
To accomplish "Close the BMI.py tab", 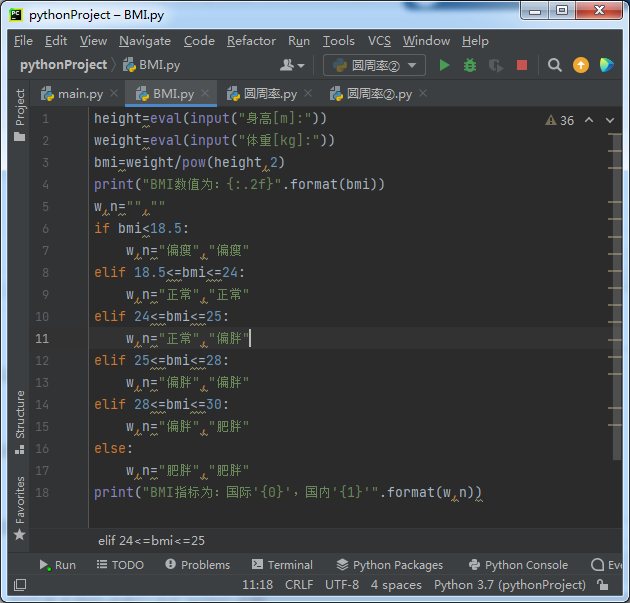I will (205, 93).
